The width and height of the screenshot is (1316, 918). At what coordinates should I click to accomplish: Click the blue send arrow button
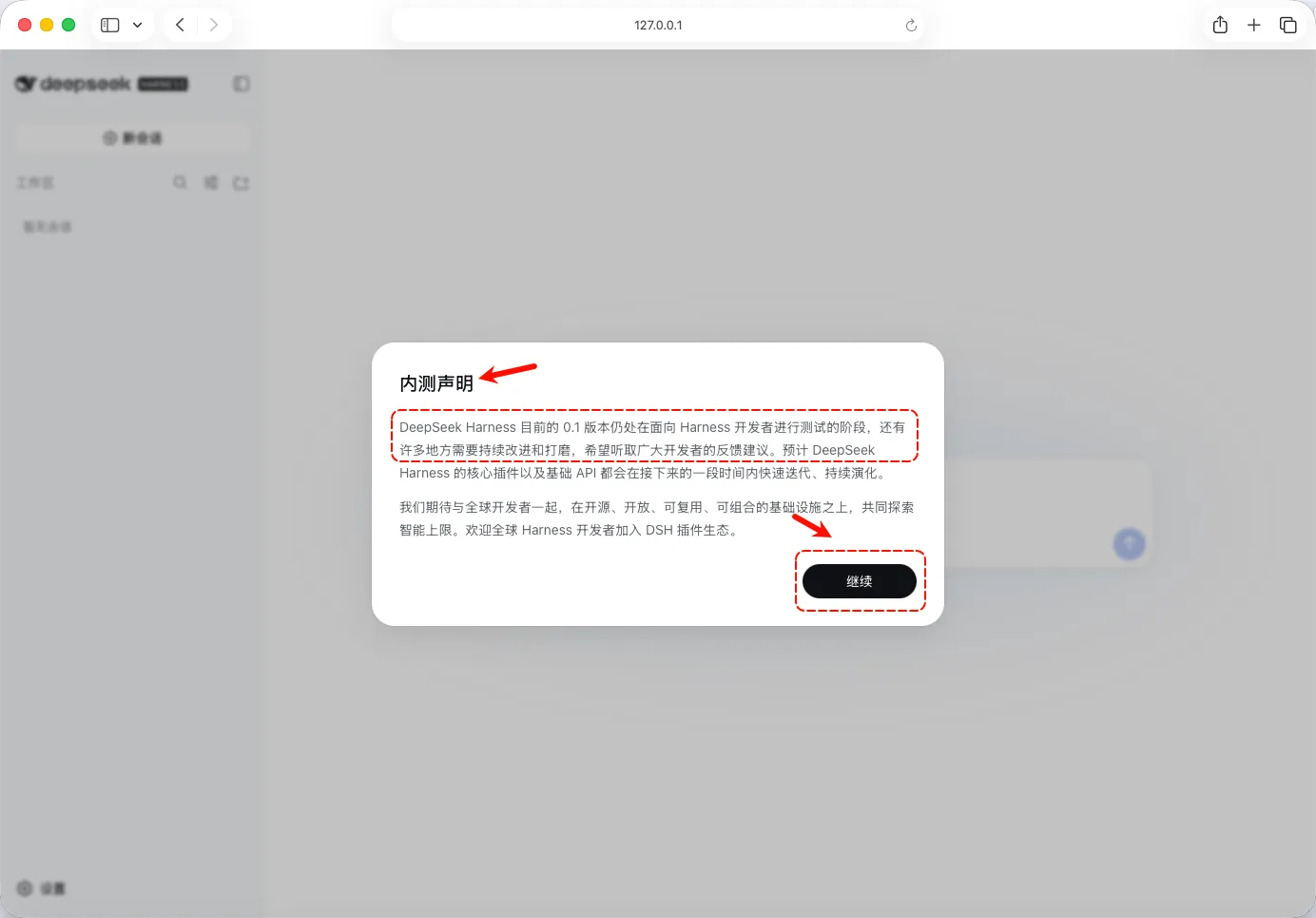click(1129, 543)
